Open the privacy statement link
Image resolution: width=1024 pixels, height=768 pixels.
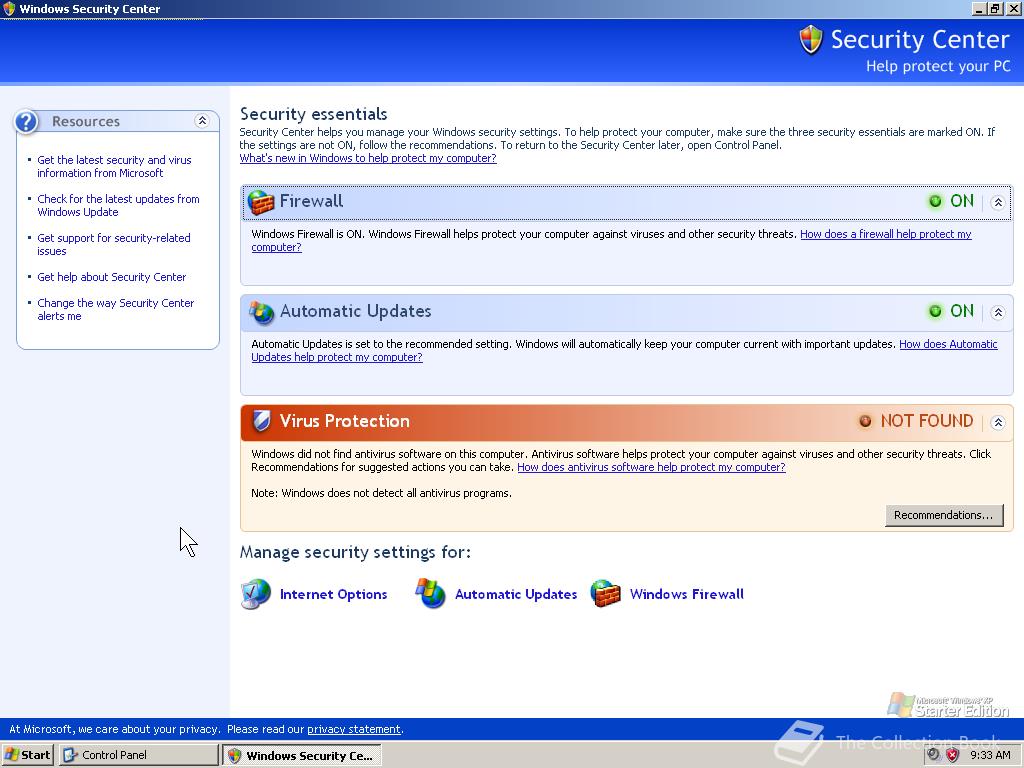click(x=353, y=729)
